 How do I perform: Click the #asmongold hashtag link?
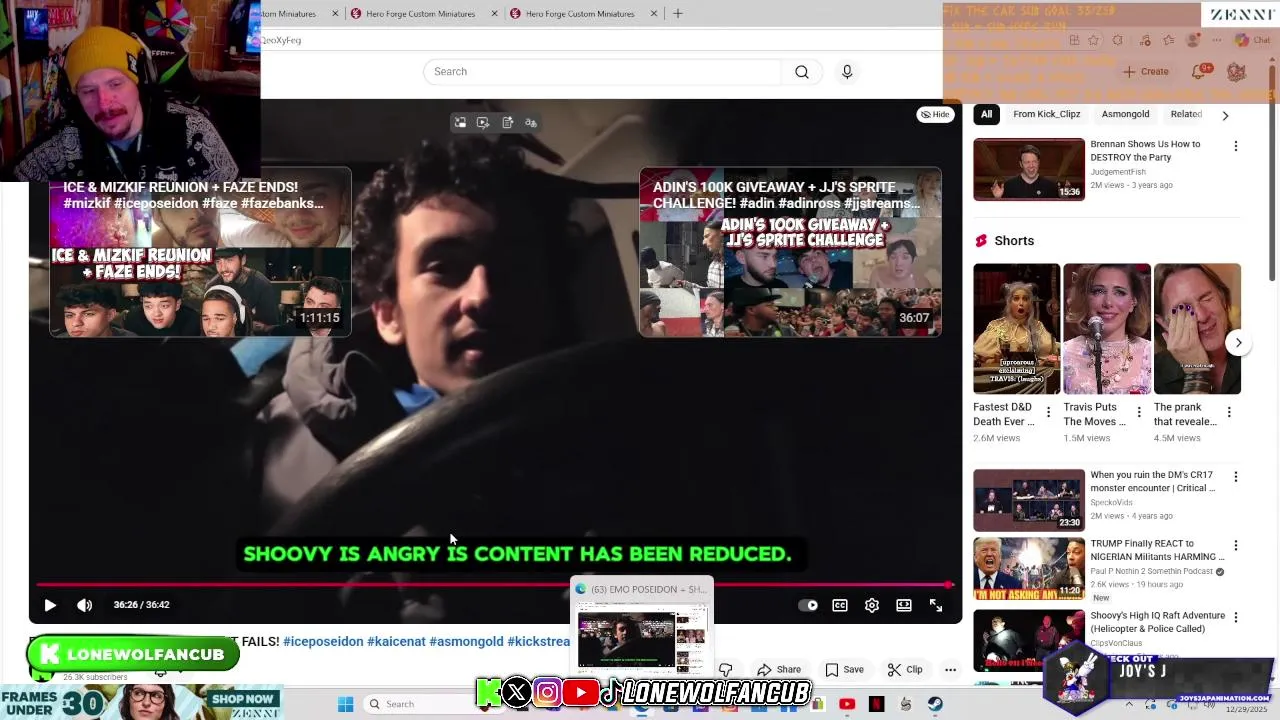466,642
